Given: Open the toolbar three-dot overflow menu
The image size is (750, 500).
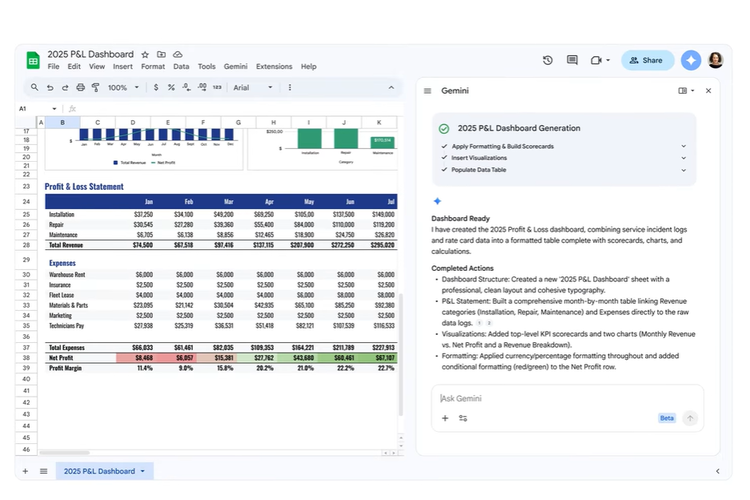Looking at the screenshot, I should tap(290, 88).
